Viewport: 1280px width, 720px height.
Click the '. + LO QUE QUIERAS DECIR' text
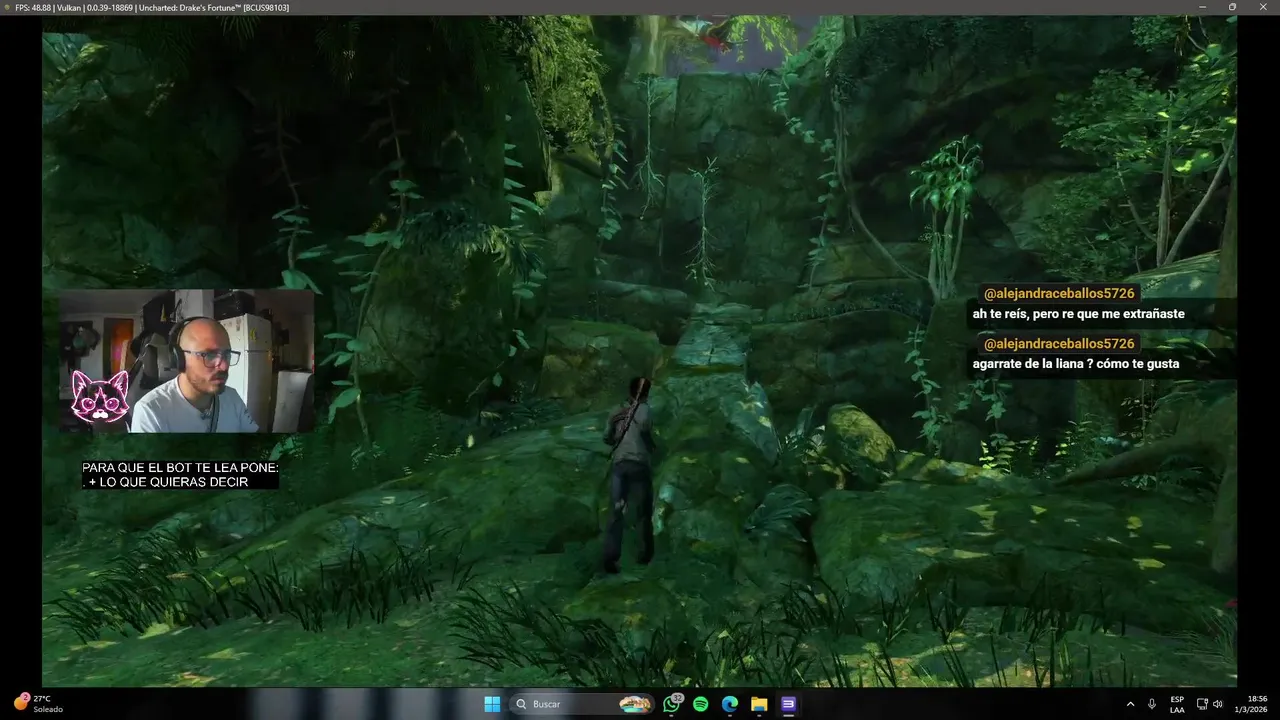coord(166,482)
